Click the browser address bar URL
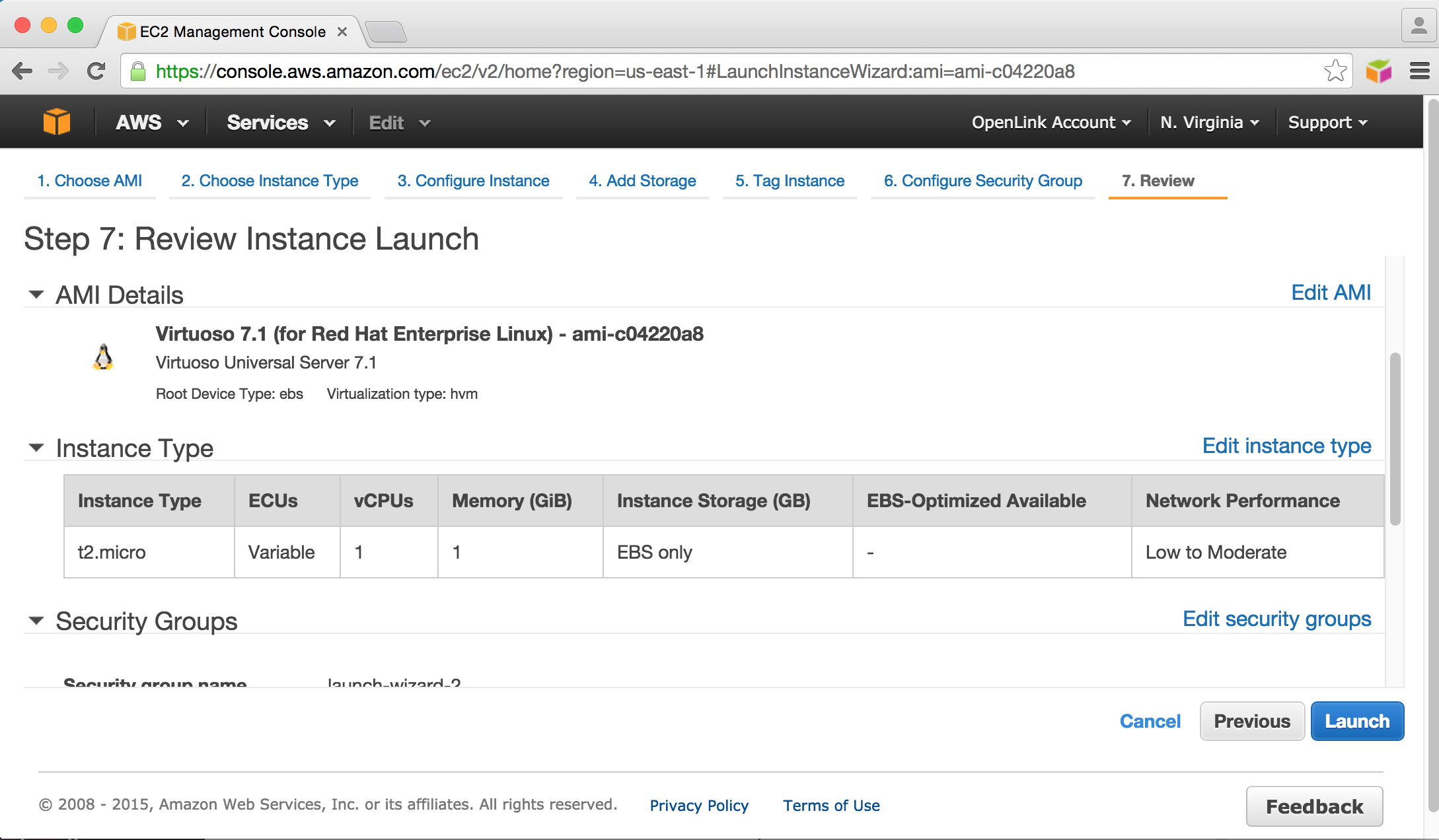Image resolution: width=1439 pixels, height=840 pixels. 614,71
